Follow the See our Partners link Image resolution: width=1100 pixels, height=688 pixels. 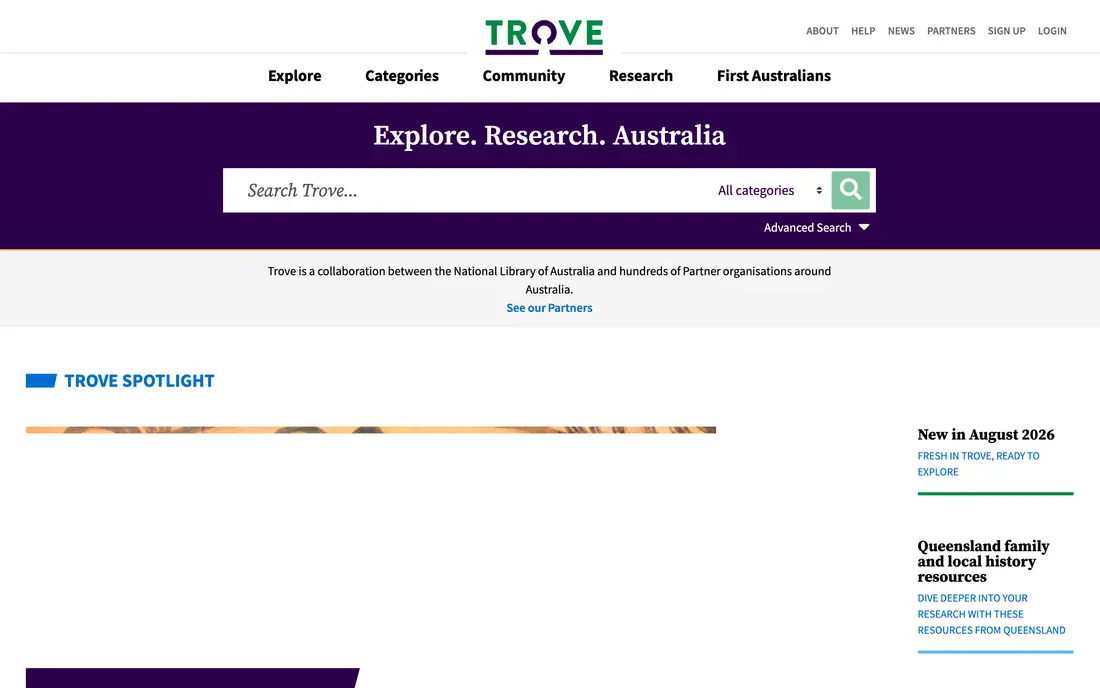click(549, 308)
